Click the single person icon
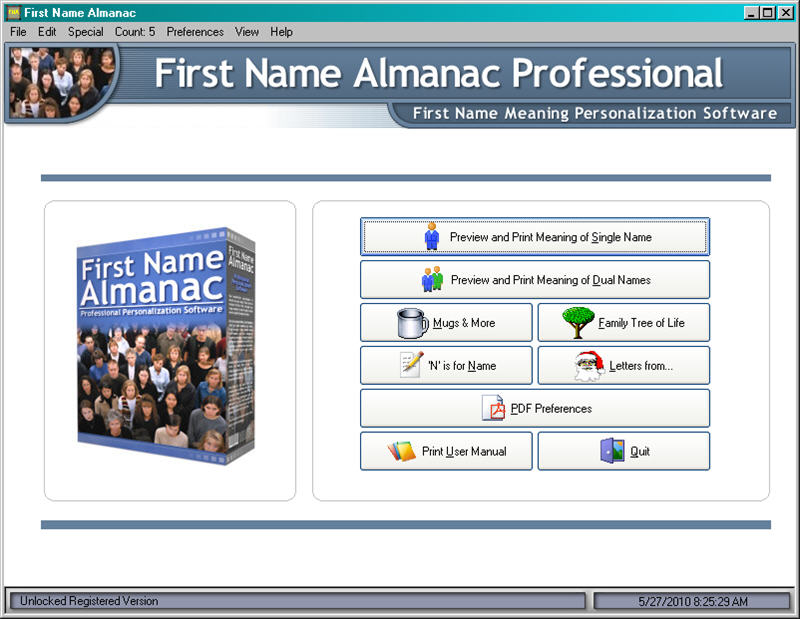The width and height of the screenshot is (800, 619). 432,236
